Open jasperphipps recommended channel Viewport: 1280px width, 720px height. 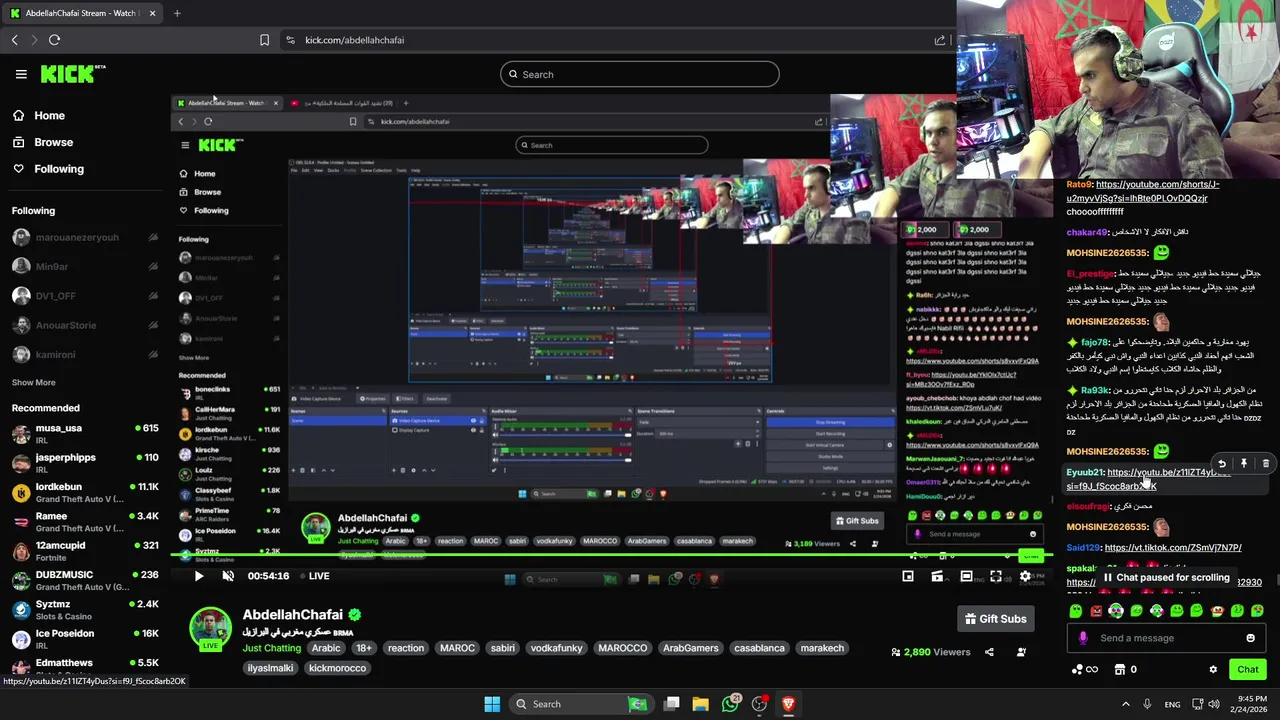[x=85, y=463]
